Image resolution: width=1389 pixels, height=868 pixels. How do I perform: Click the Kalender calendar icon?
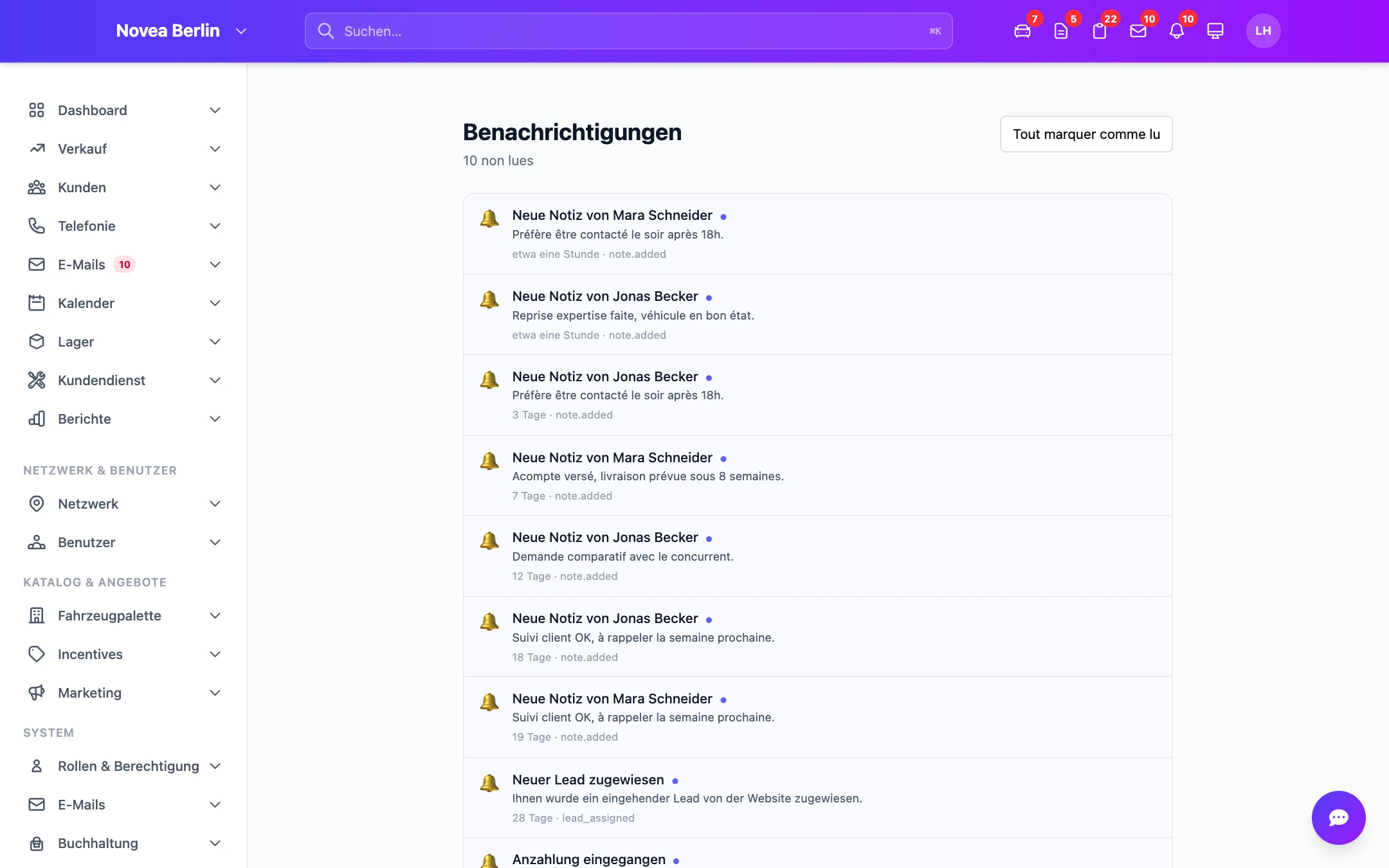37,303
